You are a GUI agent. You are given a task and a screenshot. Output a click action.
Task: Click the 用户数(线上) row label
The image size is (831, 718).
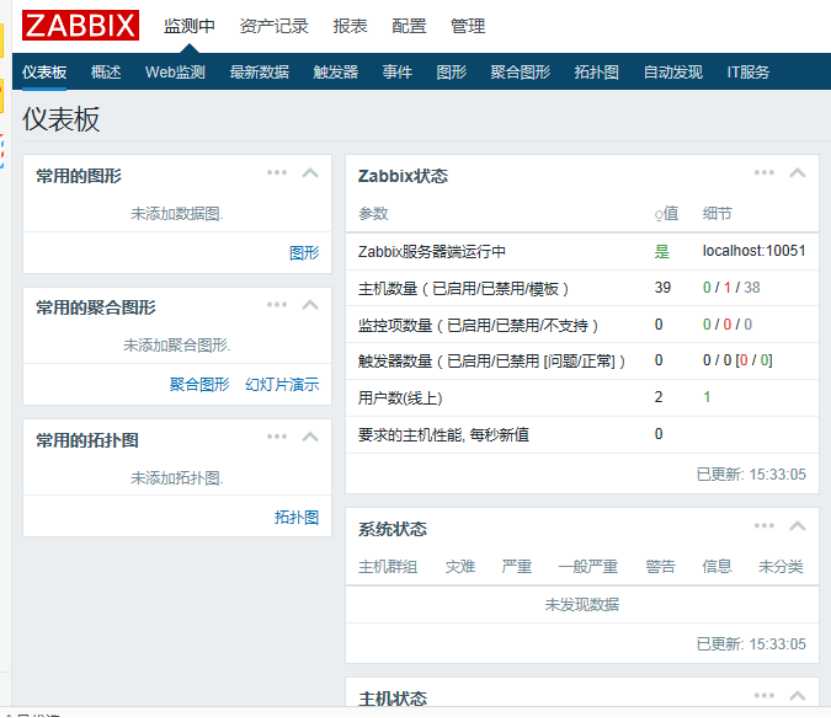400,397
